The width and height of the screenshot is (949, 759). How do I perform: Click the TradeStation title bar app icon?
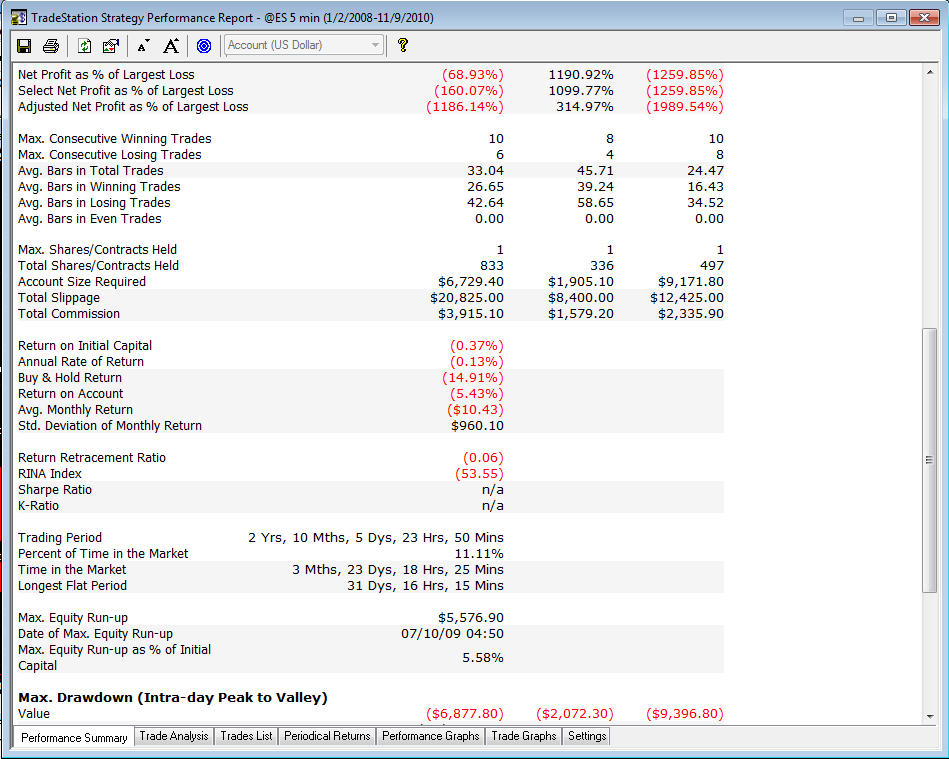[19, 17]
